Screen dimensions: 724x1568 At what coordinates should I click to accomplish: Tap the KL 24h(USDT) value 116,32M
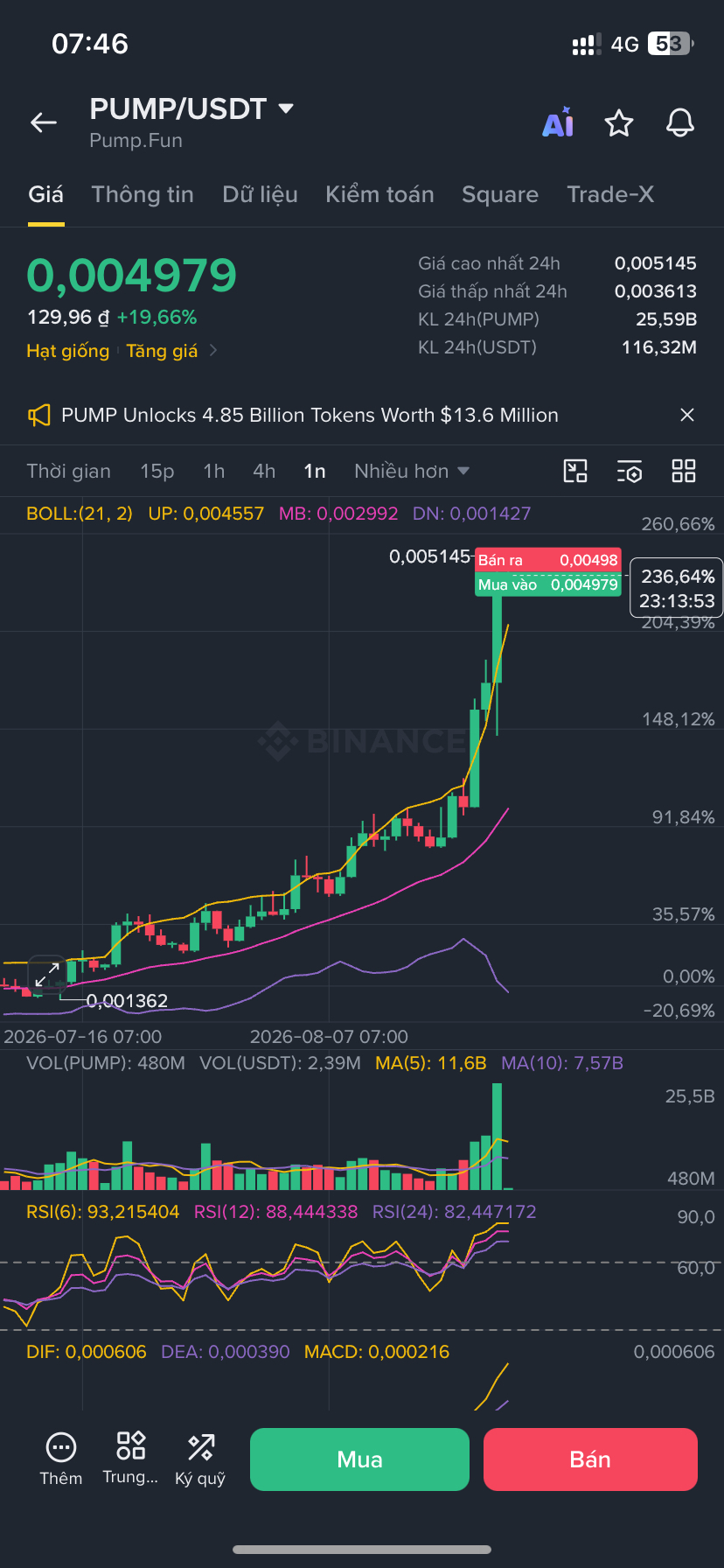pyautogui.click(x=659, y=347)
